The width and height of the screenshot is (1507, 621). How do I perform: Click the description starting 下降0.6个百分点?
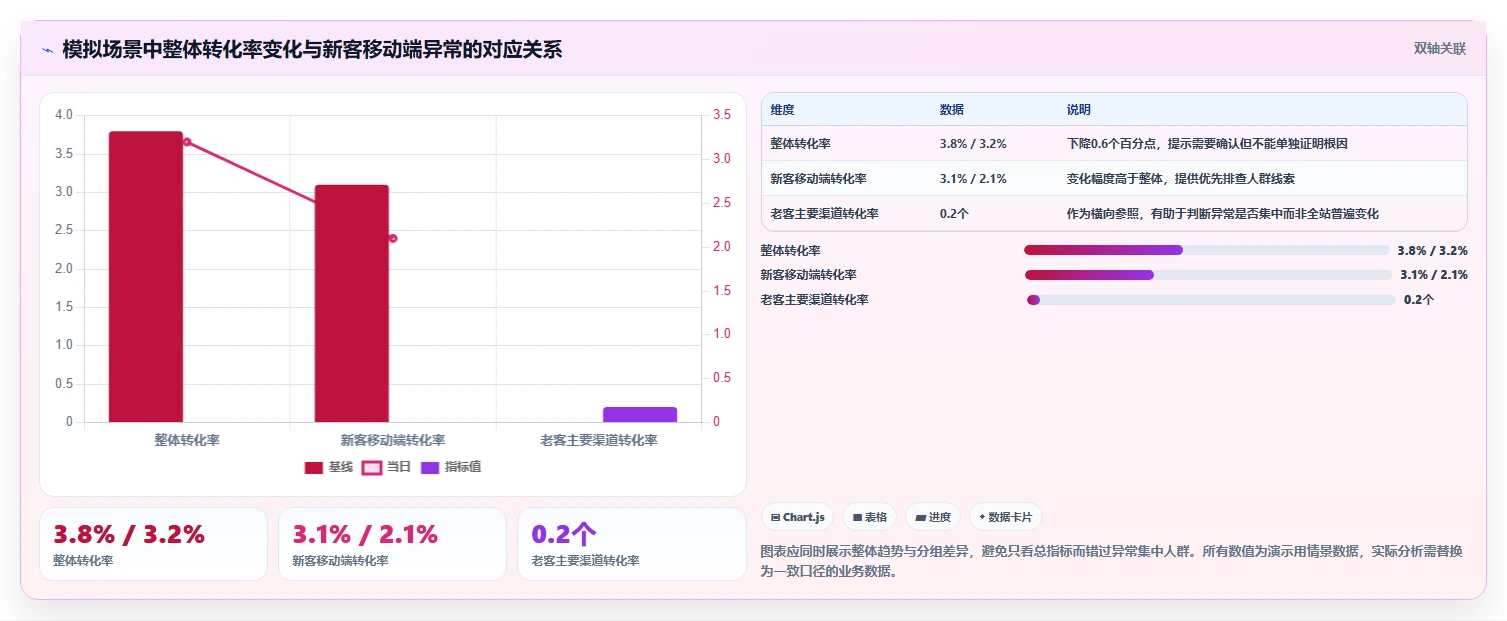coord(1207,144)
